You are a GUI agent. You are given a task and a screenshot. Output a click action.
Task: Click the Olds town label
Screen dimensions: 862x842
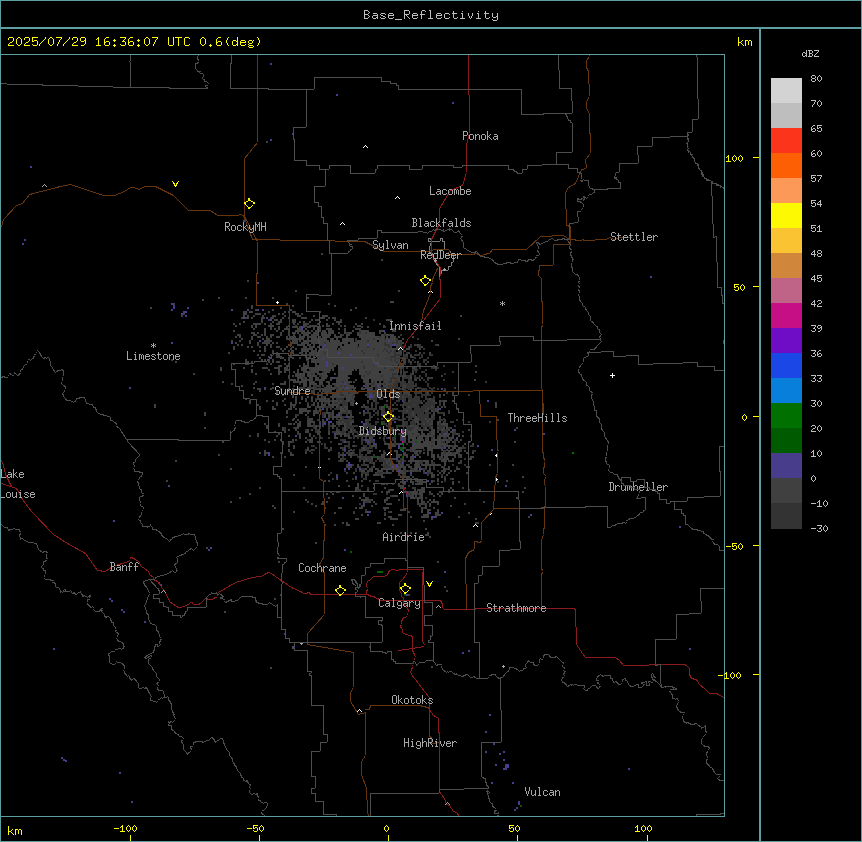click(388, 394)
